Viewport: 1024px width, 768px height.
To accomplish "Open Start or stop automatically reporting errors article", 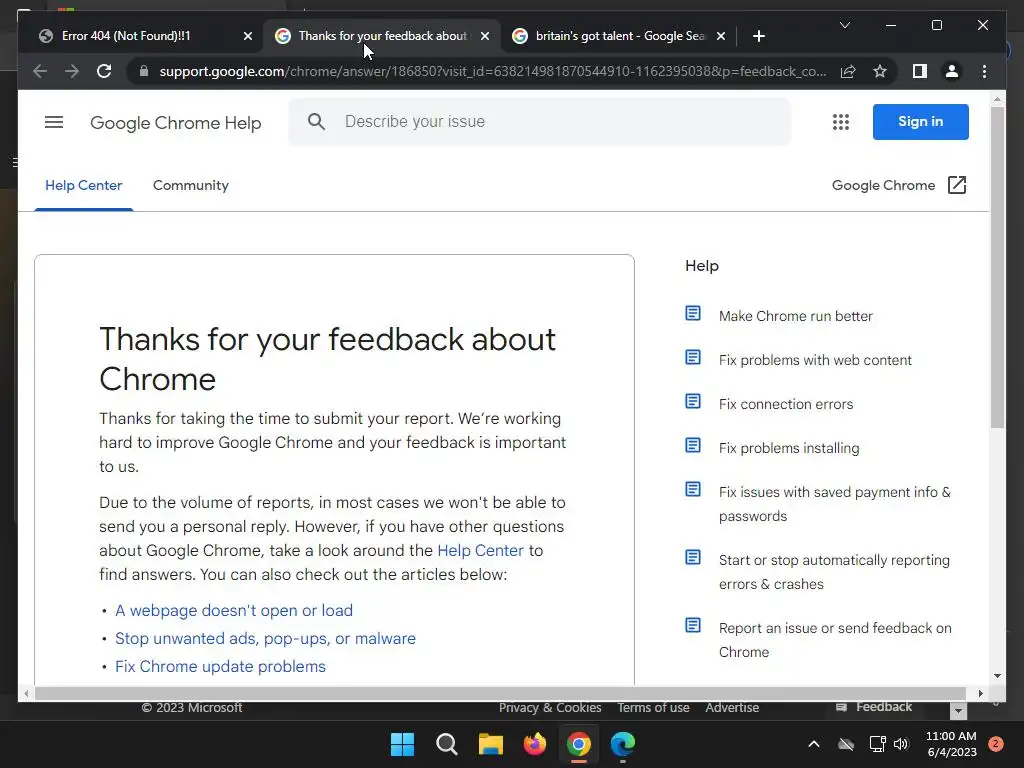I will click(834, 572).
